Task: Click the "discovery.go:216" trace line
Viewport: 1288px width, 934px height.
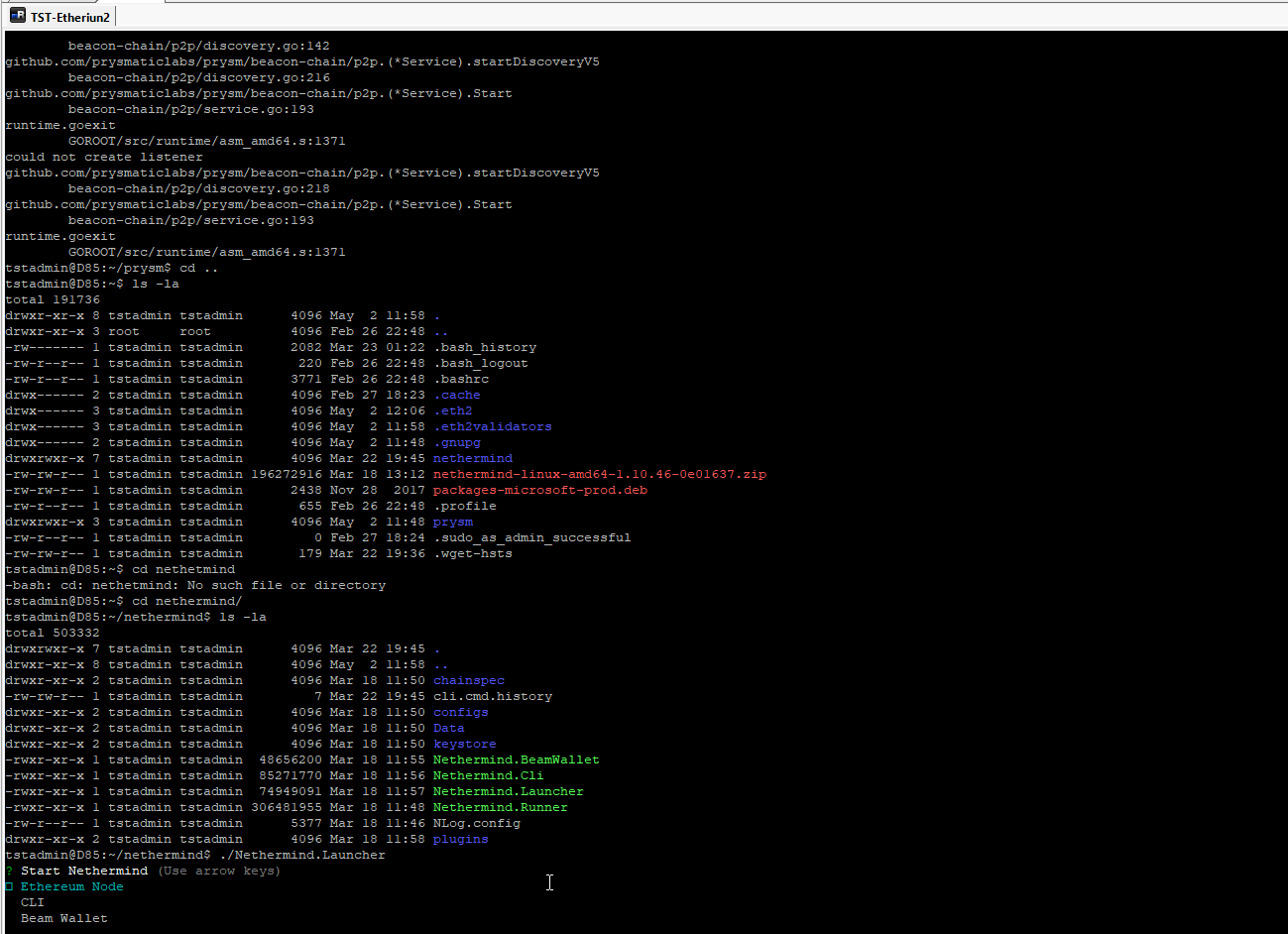Action: point(199,77)
